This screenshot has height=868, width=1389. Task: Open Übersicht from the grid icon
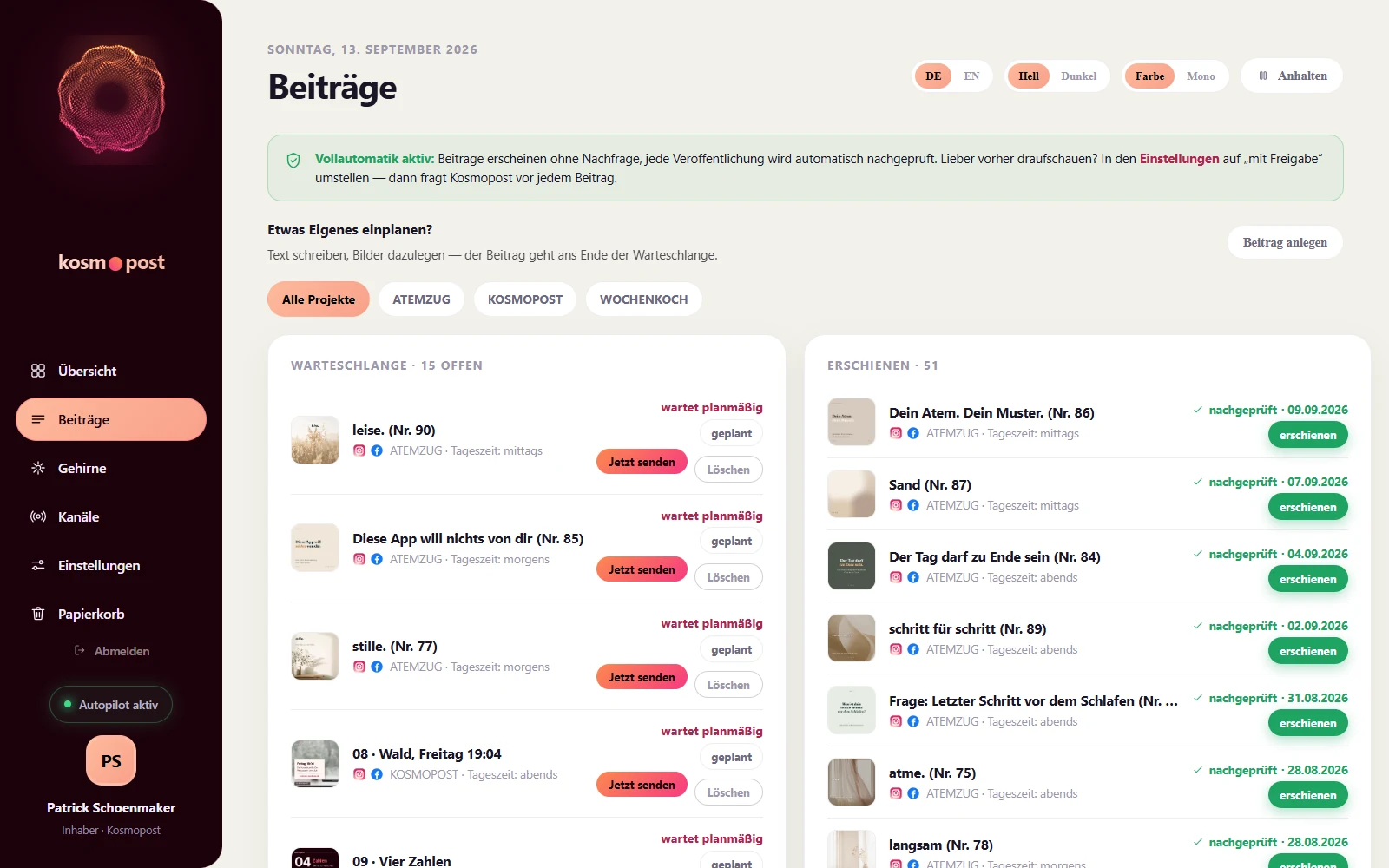click(x=38, y=371)
